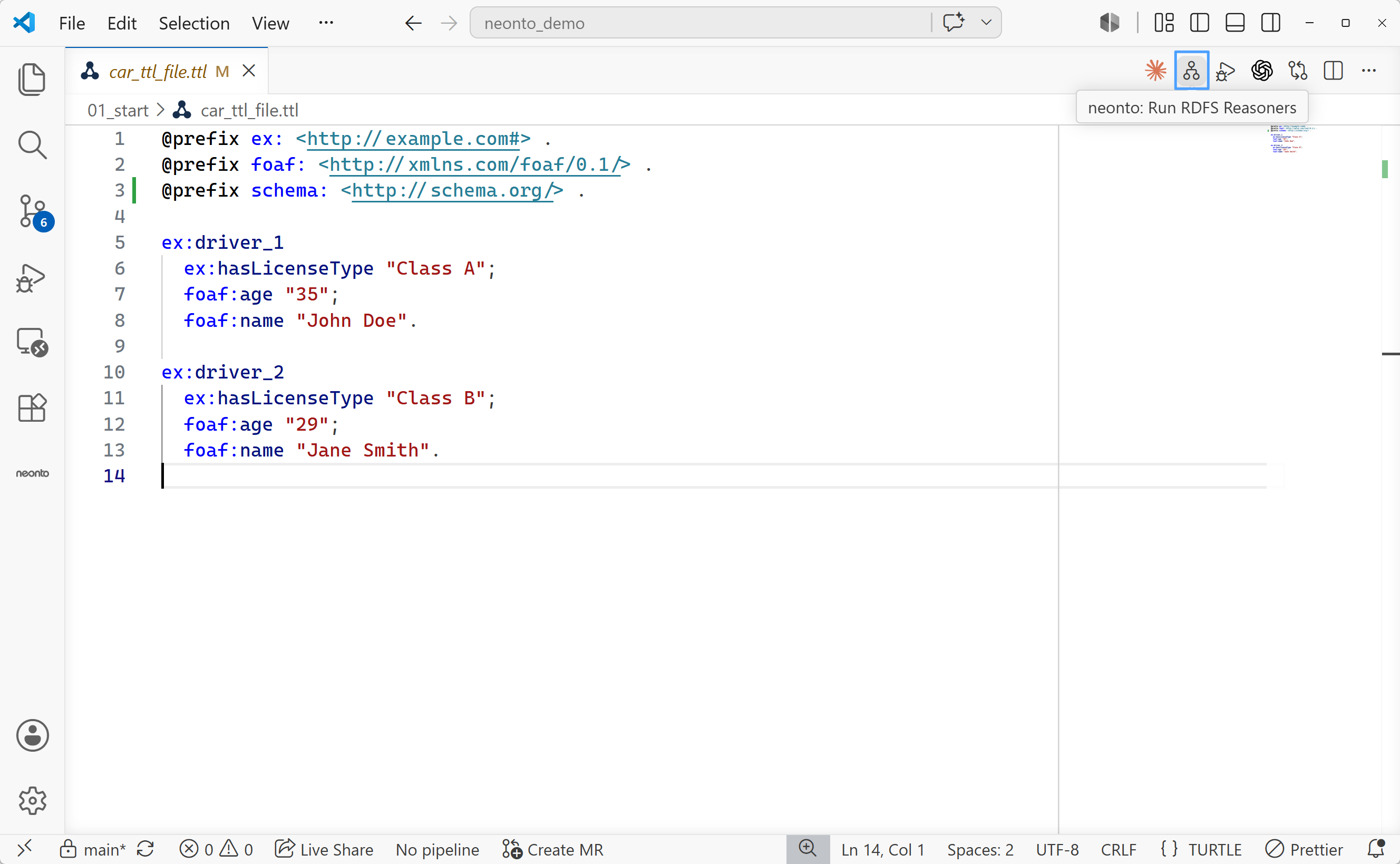Click the ex:driver_2 subject text

click(x=223, y=373)
